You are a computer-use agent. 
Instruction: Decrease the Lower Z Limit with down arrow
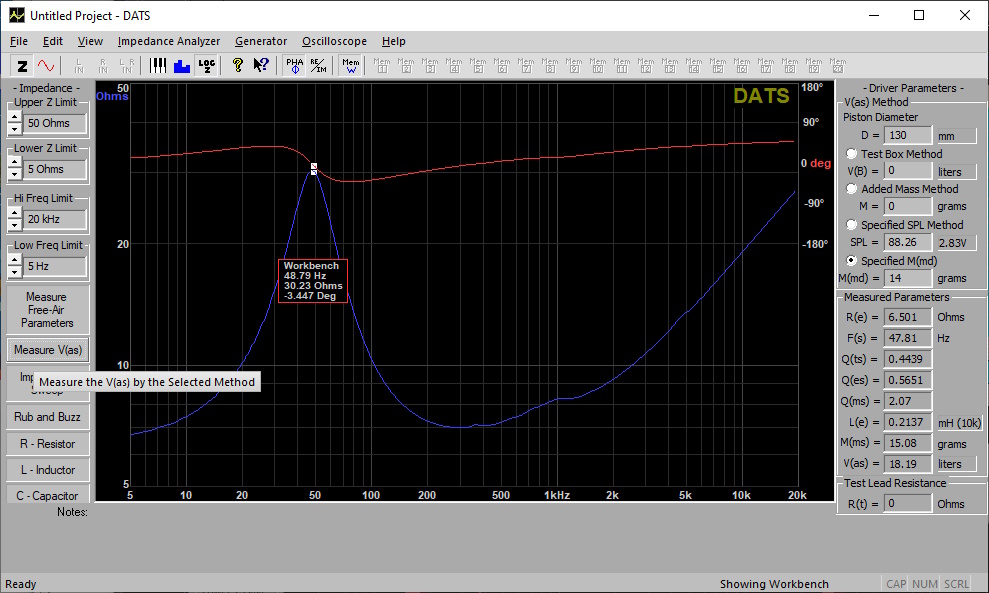tap(14, 175)
